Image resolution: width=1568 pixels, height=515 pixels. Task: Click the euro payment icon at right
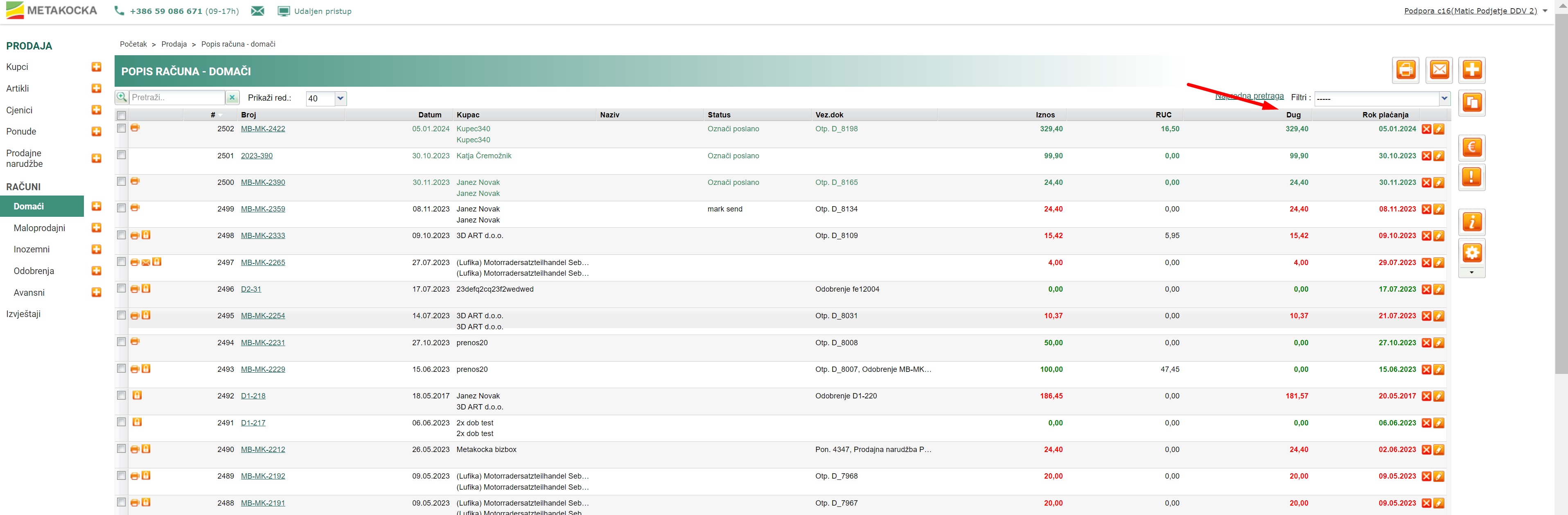pos(1472,148)
